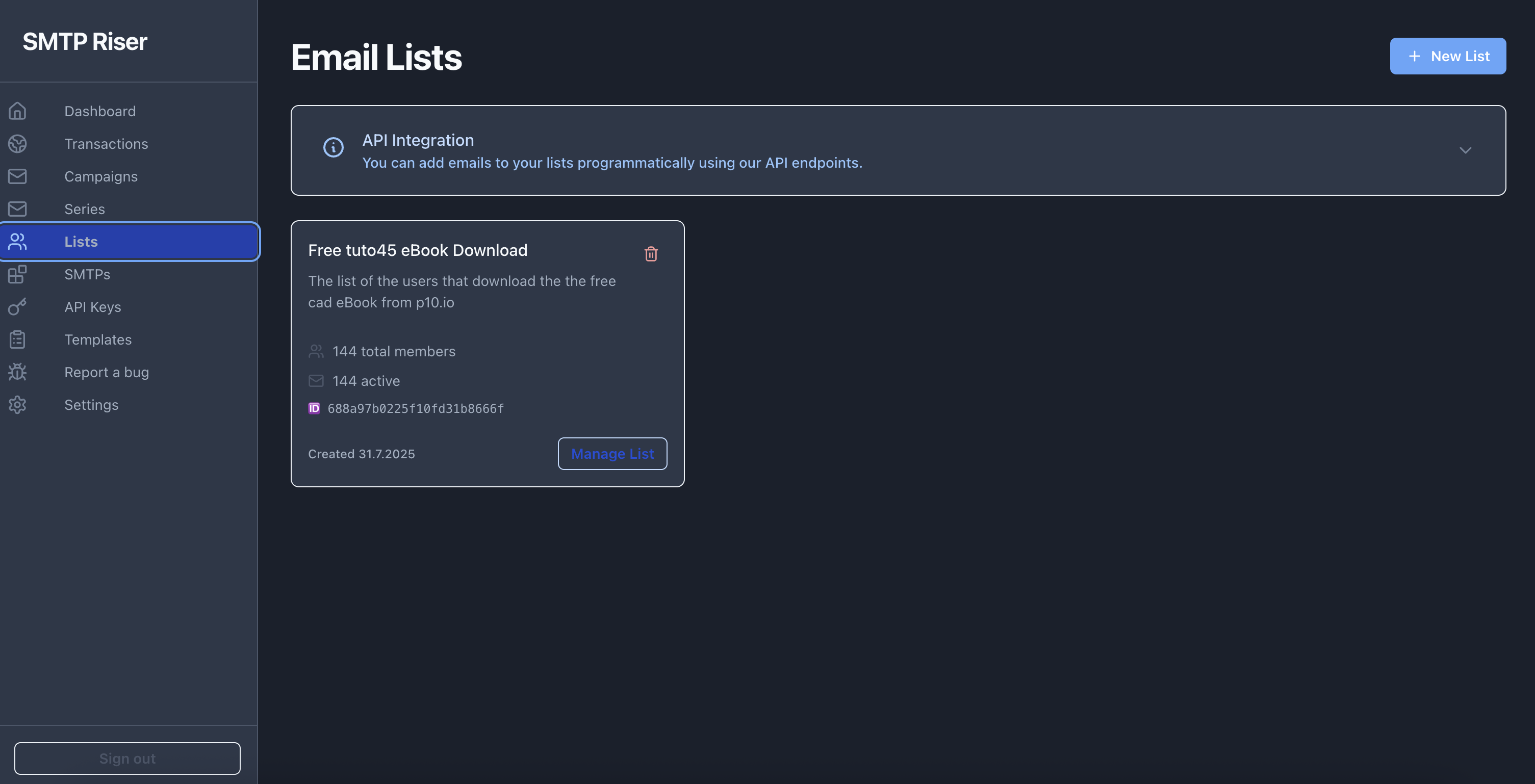Image resolution: width=1535 pixels, height=784 pixels.
Task: Click the New List button
Action: click(x=1448, y=56)
